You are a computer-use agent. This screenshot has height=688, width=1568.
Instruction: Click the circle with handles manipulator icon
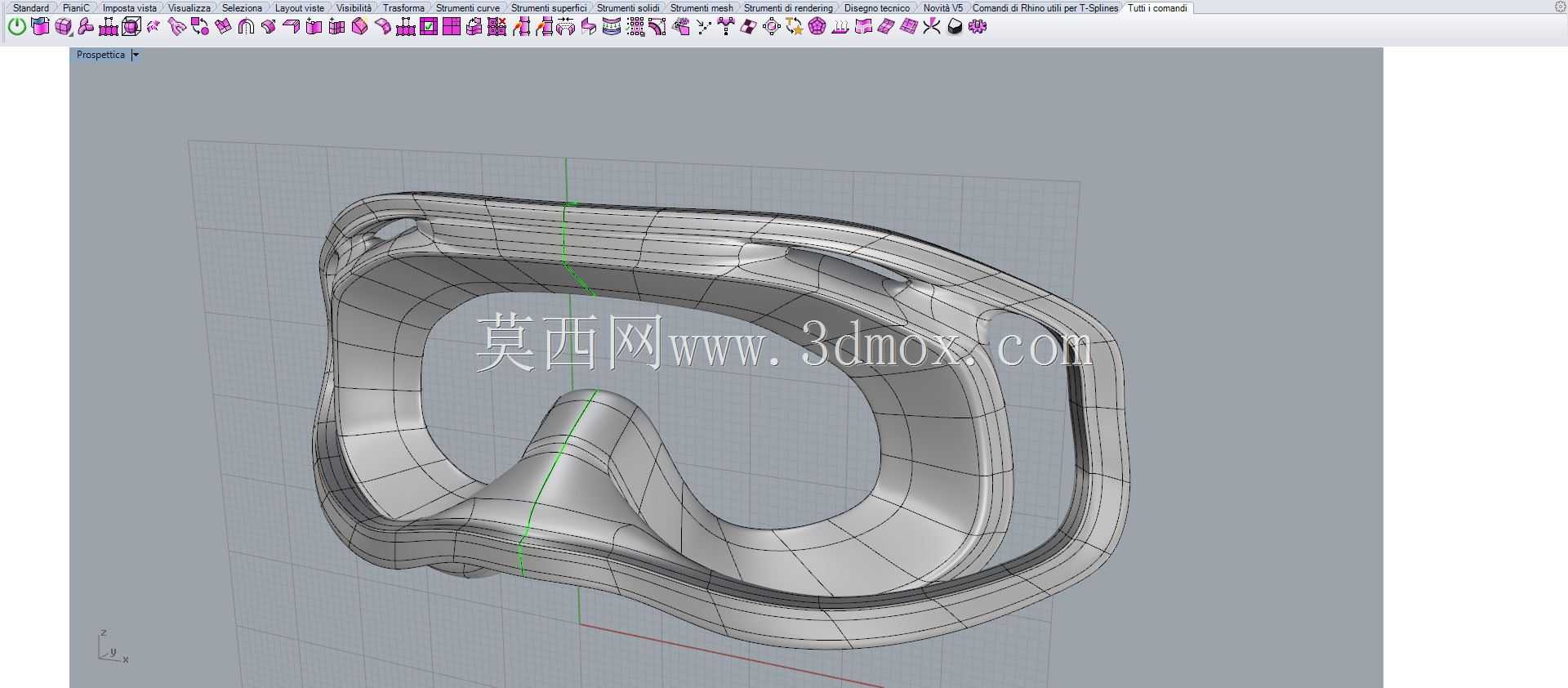point(772,27)
